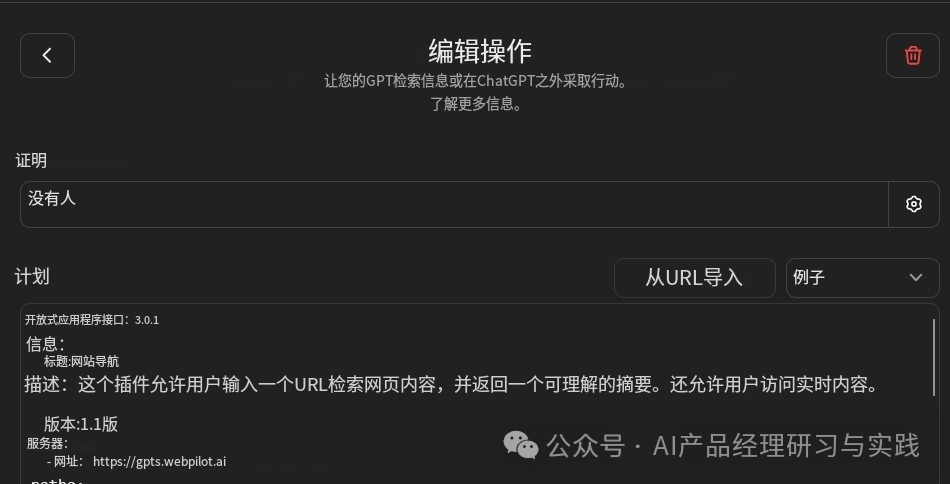Click the schema editor's vertical scrollbar
The height and width of the screenshot is (484, 950).
(x=934, y=357)
